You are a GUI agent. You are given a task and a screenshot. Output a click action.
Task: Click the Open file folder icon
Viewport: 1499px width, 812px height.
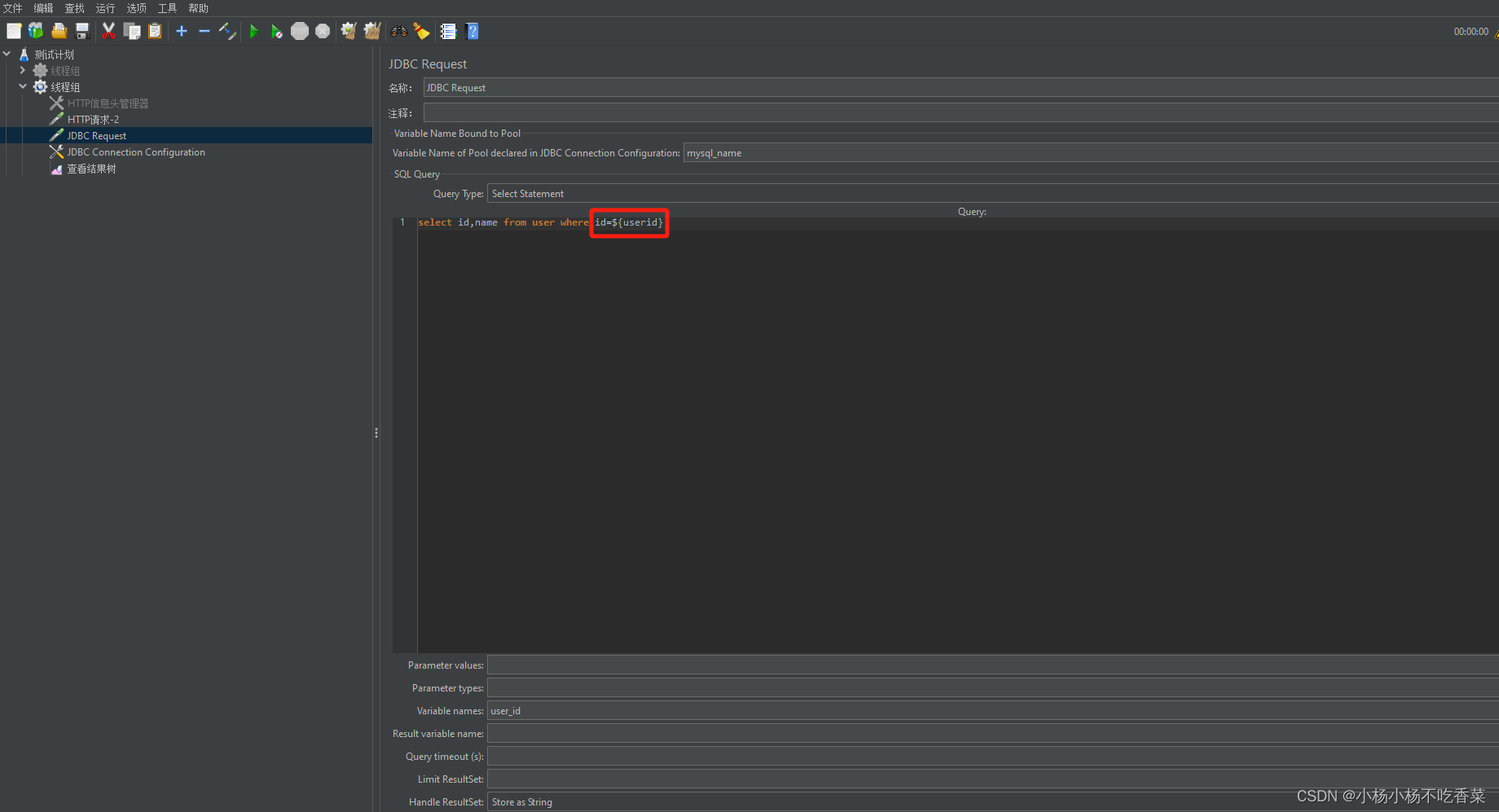pos(59,31)
